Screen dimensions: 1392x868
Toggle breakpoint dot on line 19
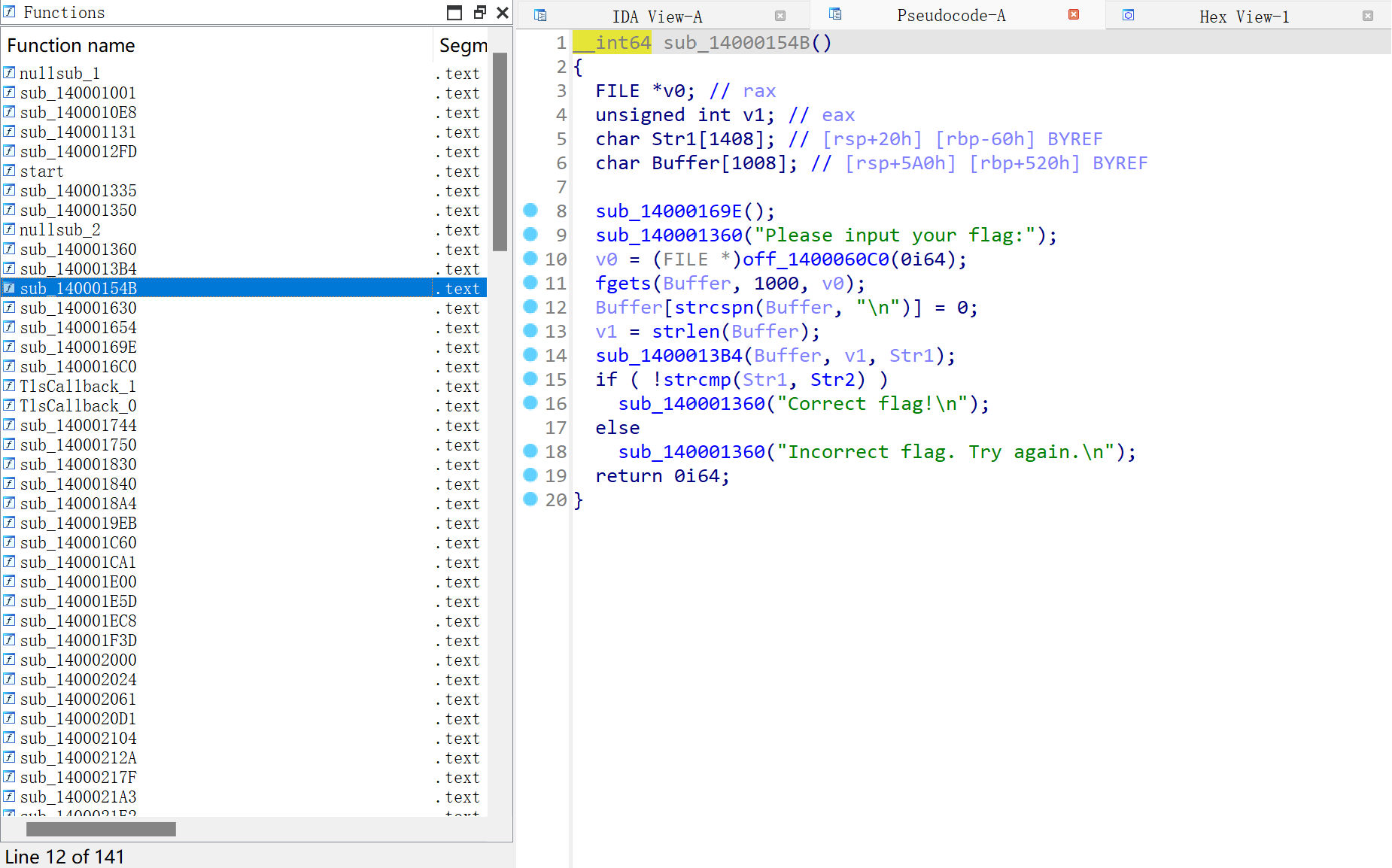530,475
